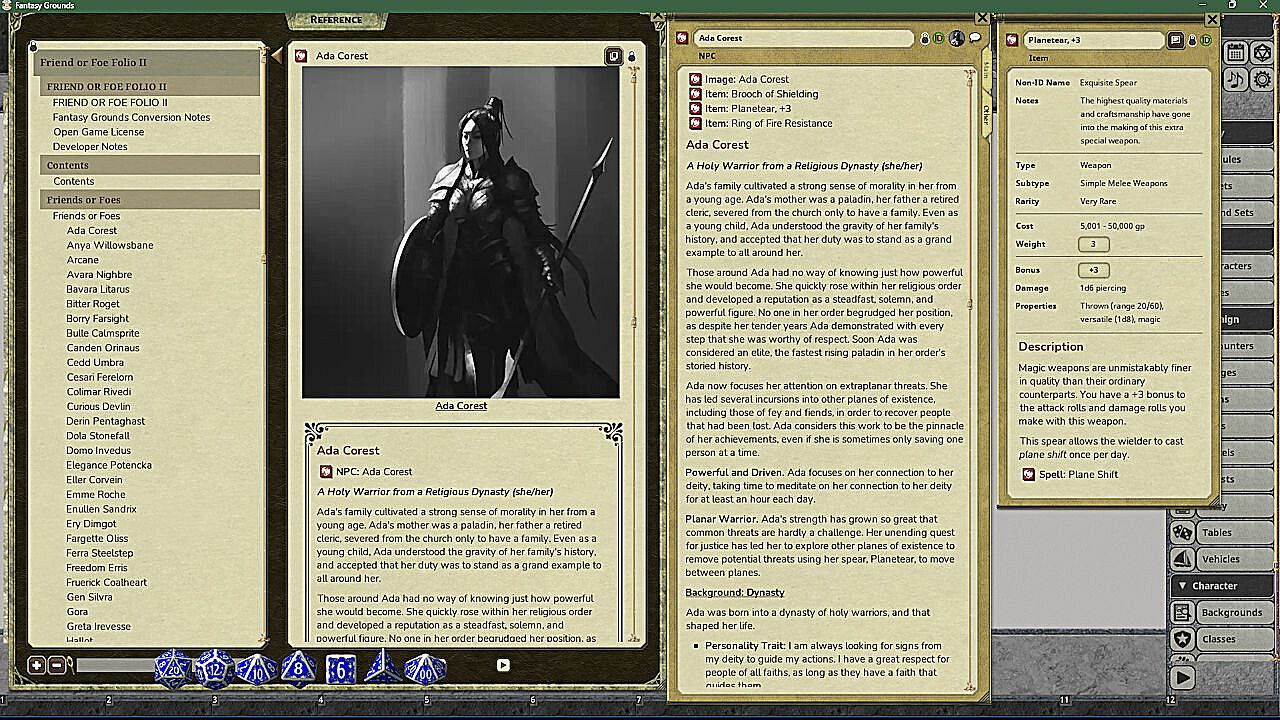Click the Backgrounds icon in sidebar
This screenshot has height=720, width=1280.
1182,612
